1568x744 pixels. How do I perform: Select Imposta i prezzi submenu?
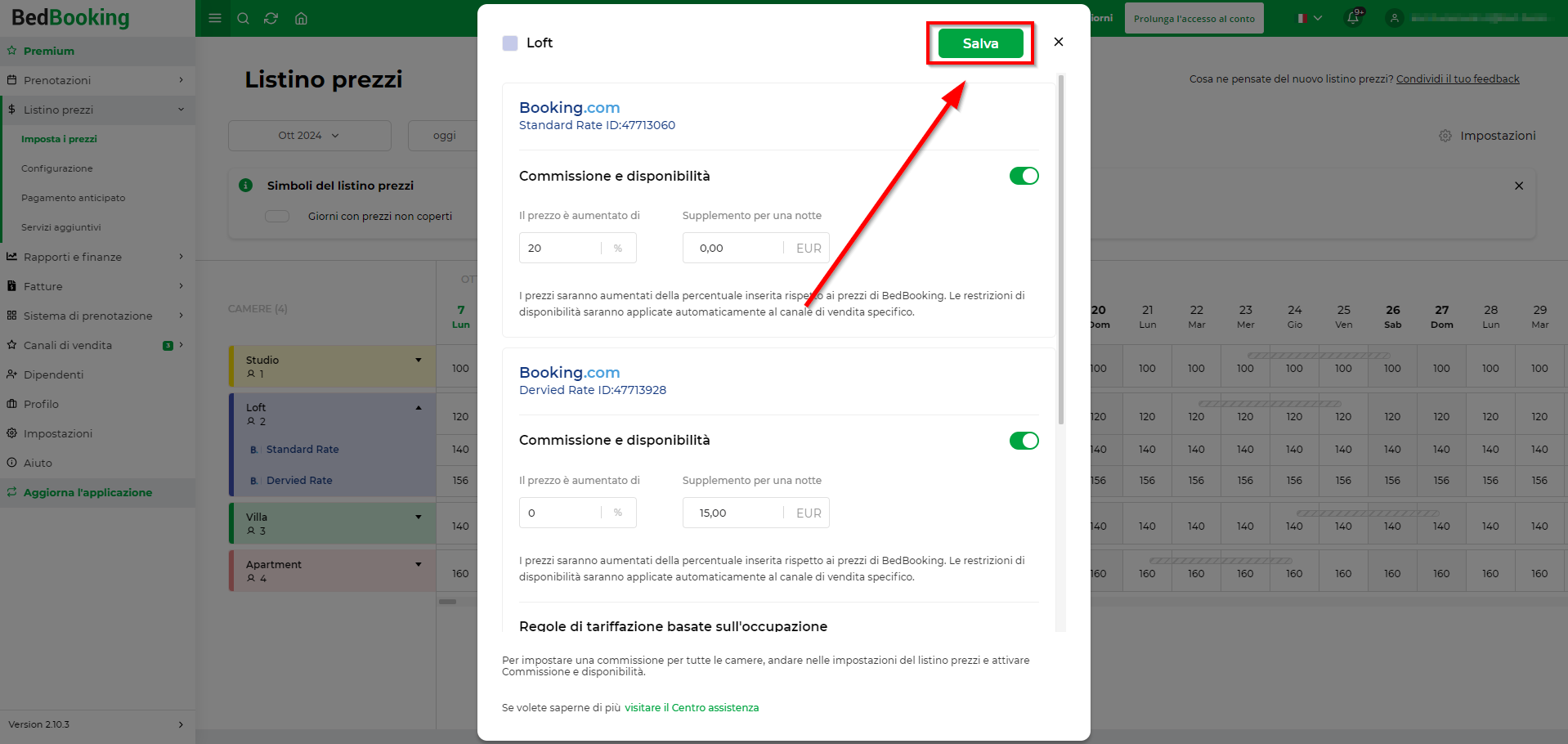[59, 139]
